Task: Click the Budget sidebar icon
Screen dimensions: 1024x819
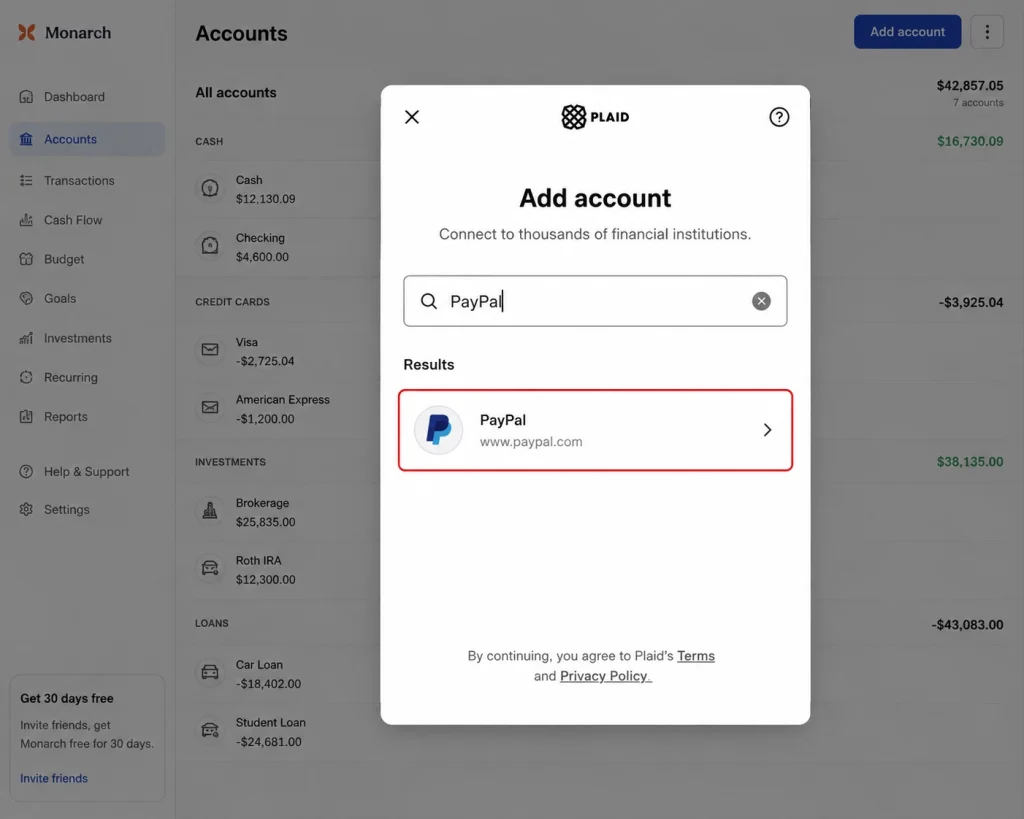Action: (26, 259)
